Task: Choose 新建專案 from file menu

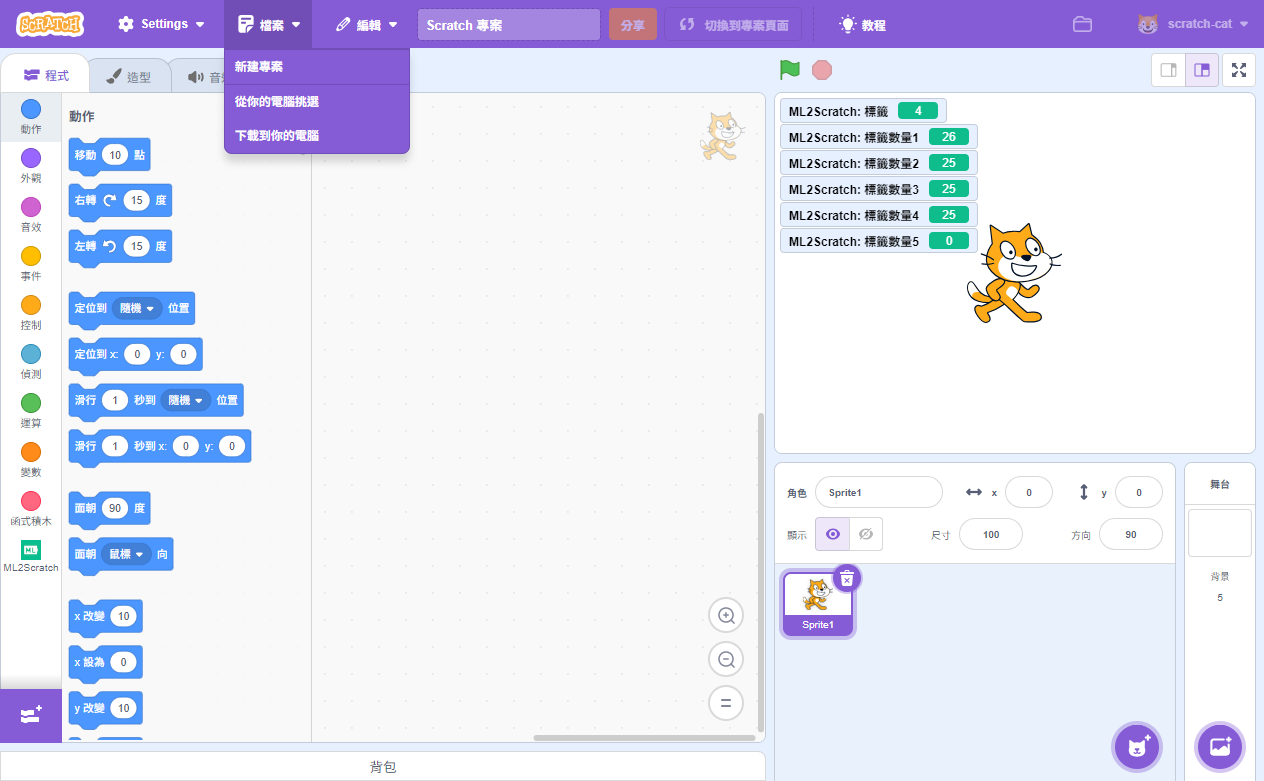Action: 317,67
